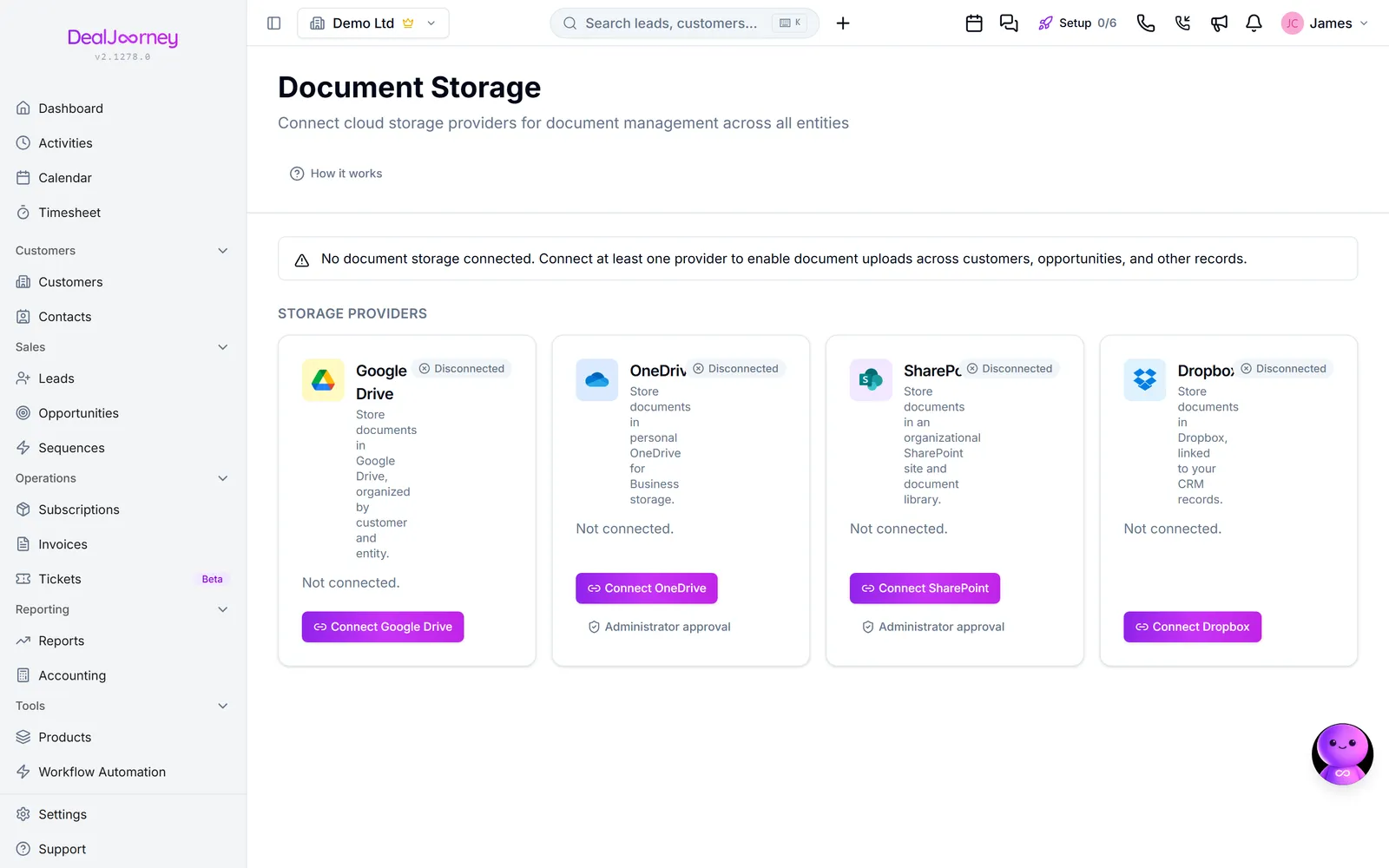Click Dropbox Disconnected status badge
This screenshot has height=868, width=1389.
pos(1284,369)
